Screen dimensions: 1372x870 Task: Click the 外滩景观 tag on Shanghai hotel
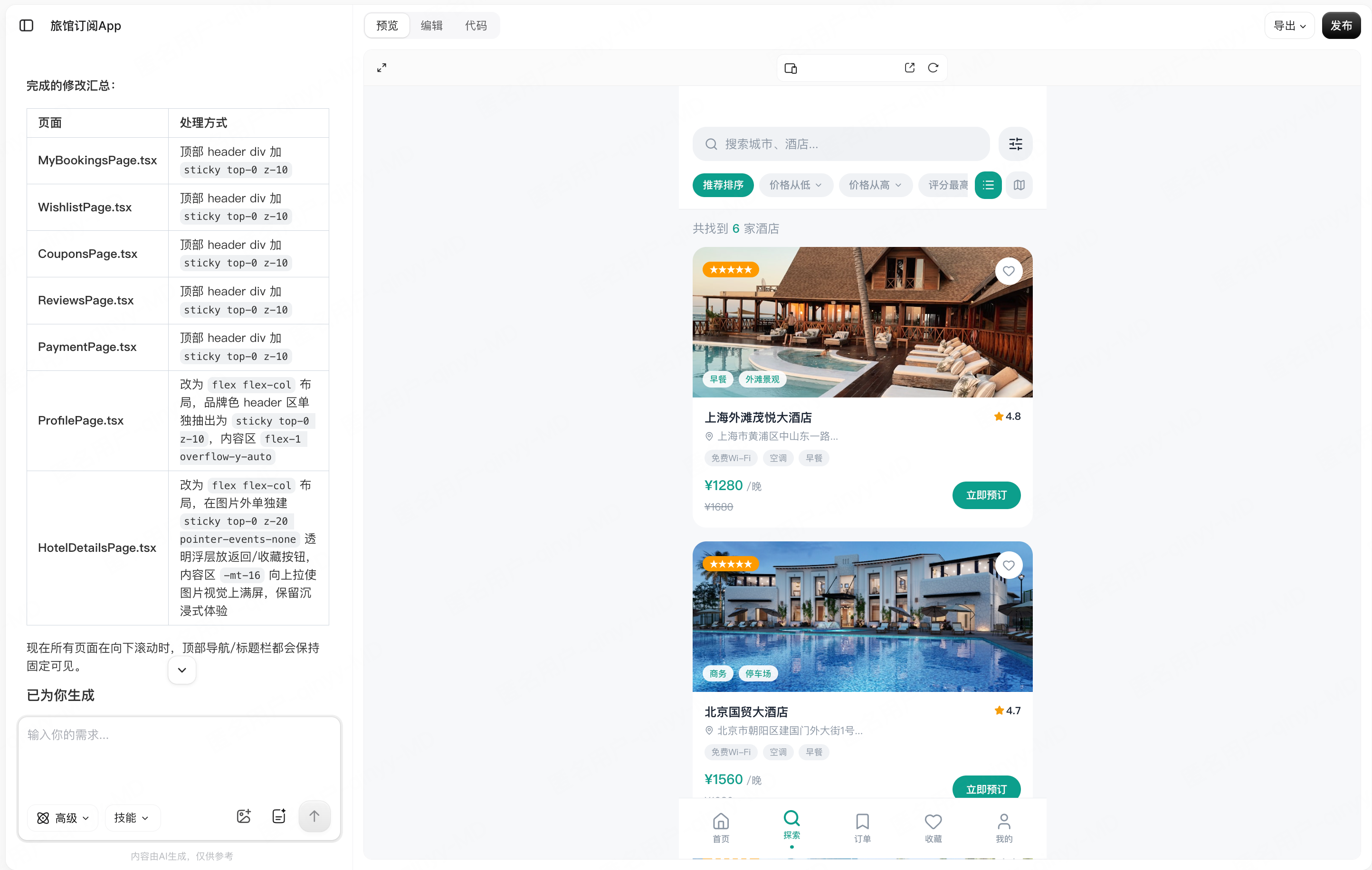(762, 379)
